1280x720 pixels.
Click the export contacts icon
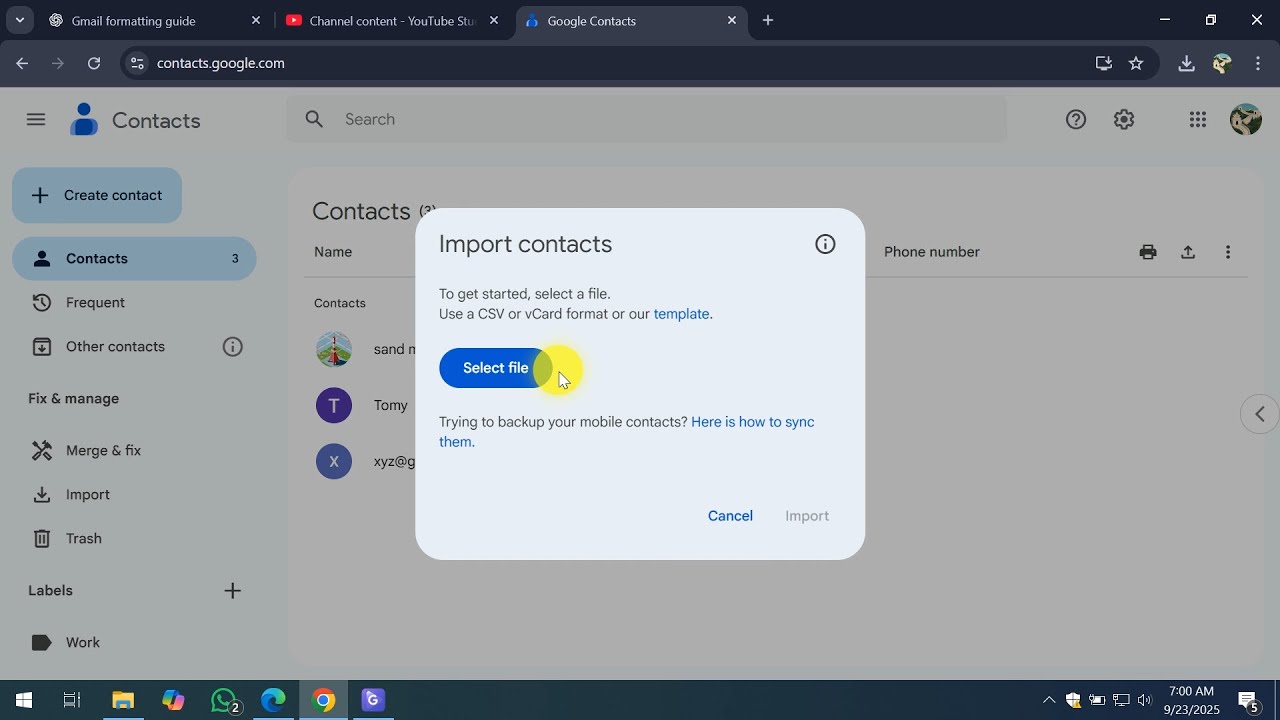pyautogui.click(x=1188, y=252)
